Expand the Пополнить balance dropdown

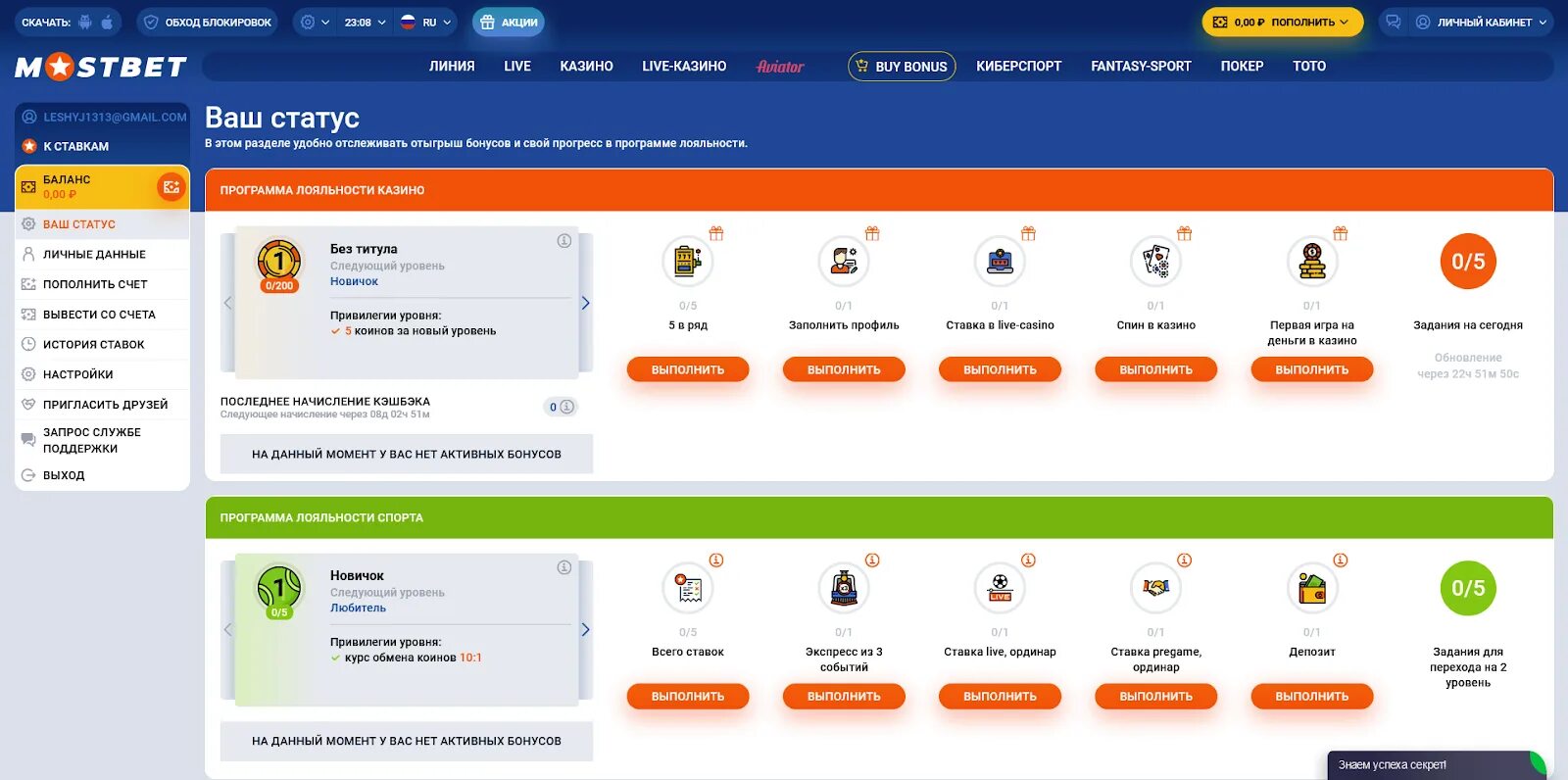[1283, 22]
